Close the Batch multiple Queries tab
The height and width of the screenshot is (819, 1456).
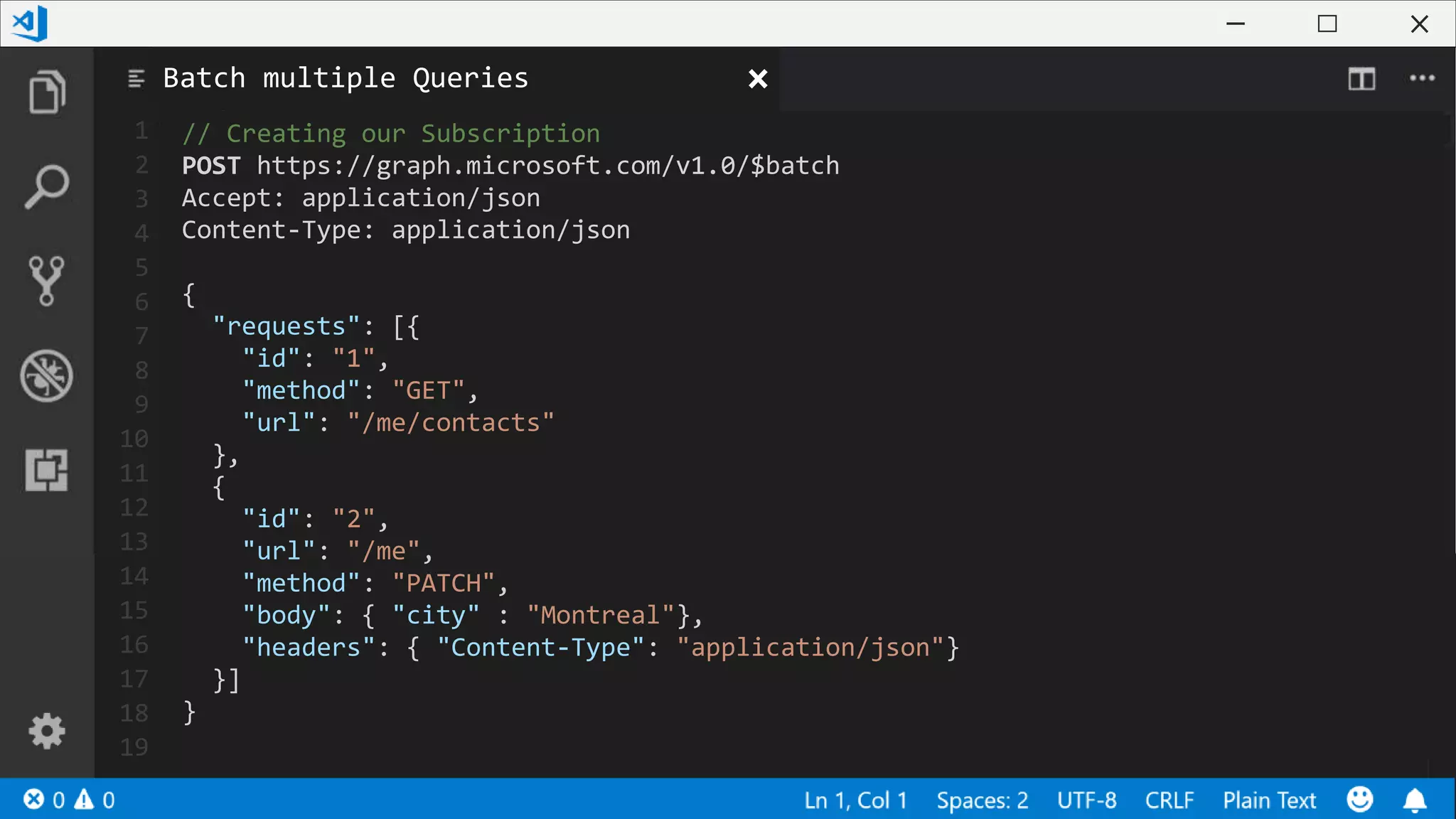(x=758, y=78)
